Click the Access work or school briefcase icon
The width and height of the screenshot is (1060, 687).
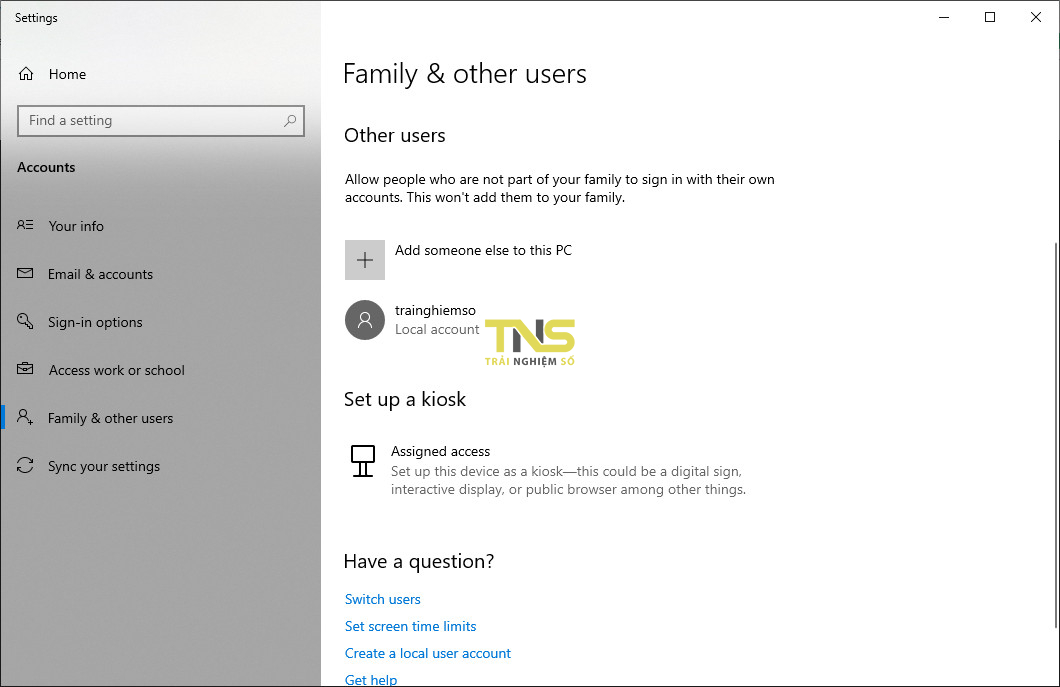click(x=26, y=370)
